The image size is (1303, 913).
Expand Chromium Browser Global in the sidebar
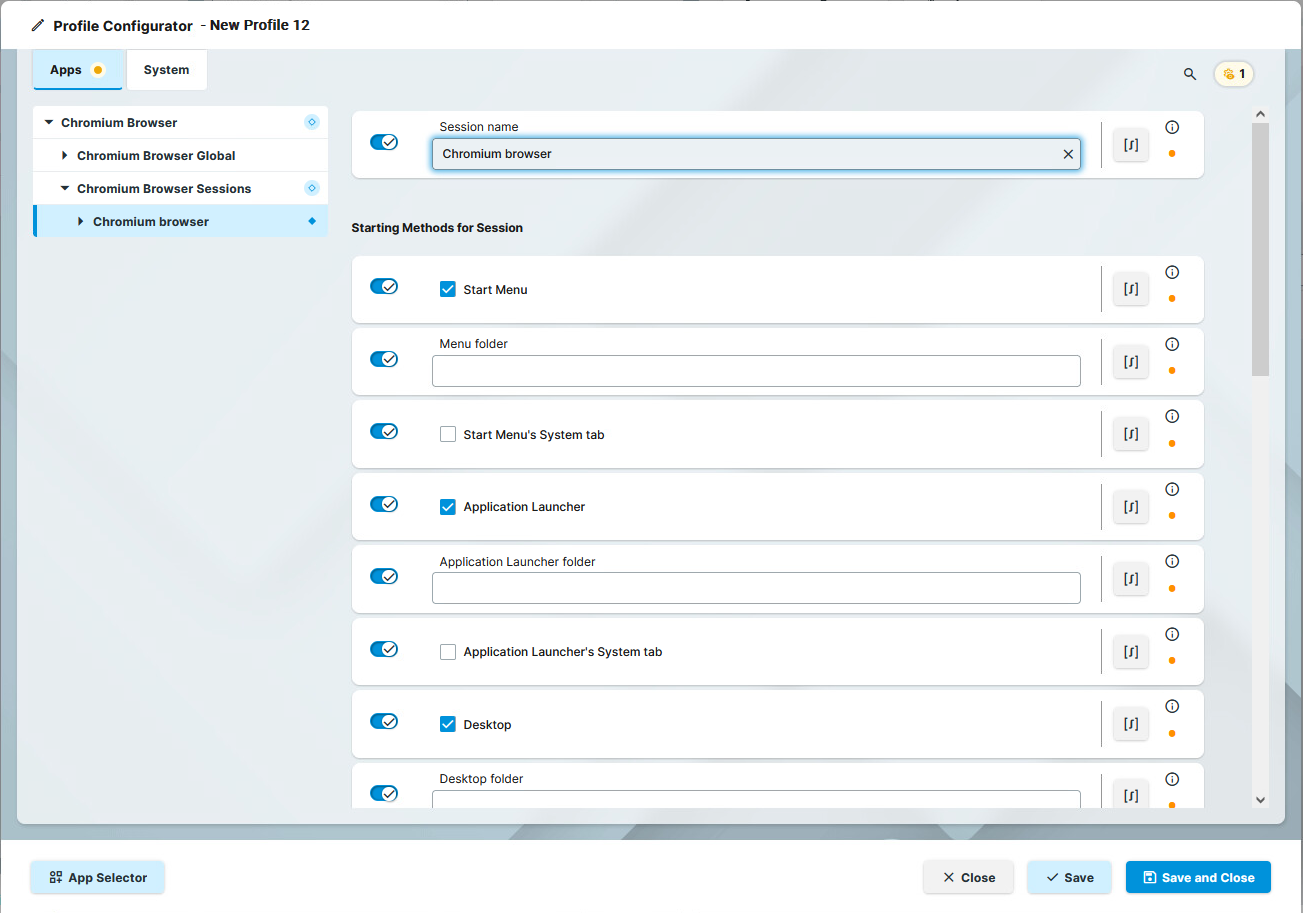[64, 155]
